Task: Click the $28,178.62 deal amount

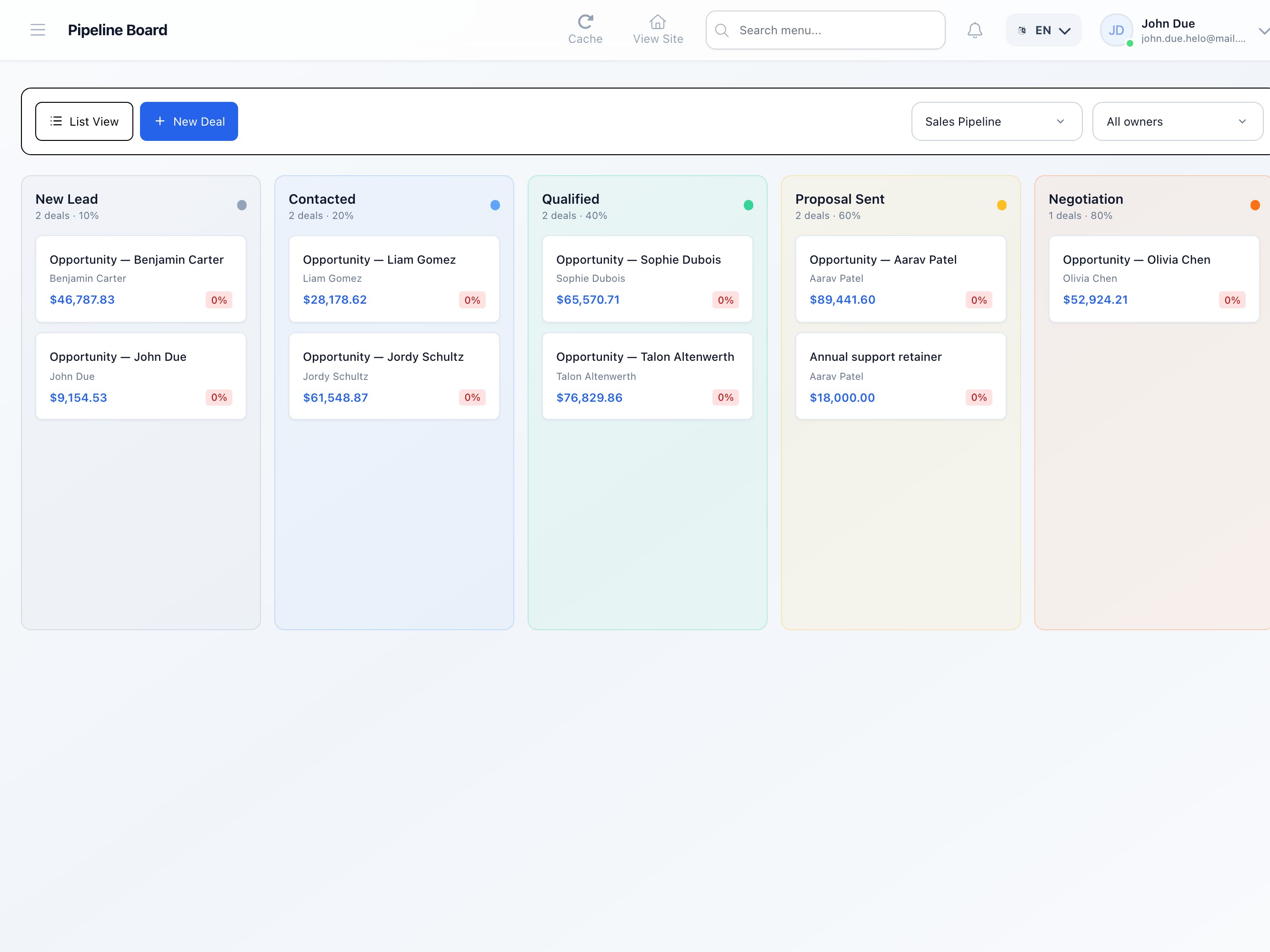Action: (x=335, y=299)
